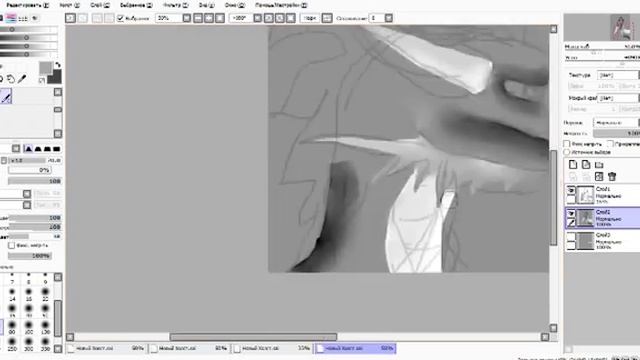Toggle the preserve opacity checkbox
Screen dimensions: 640x360
[x=567, y=144]
